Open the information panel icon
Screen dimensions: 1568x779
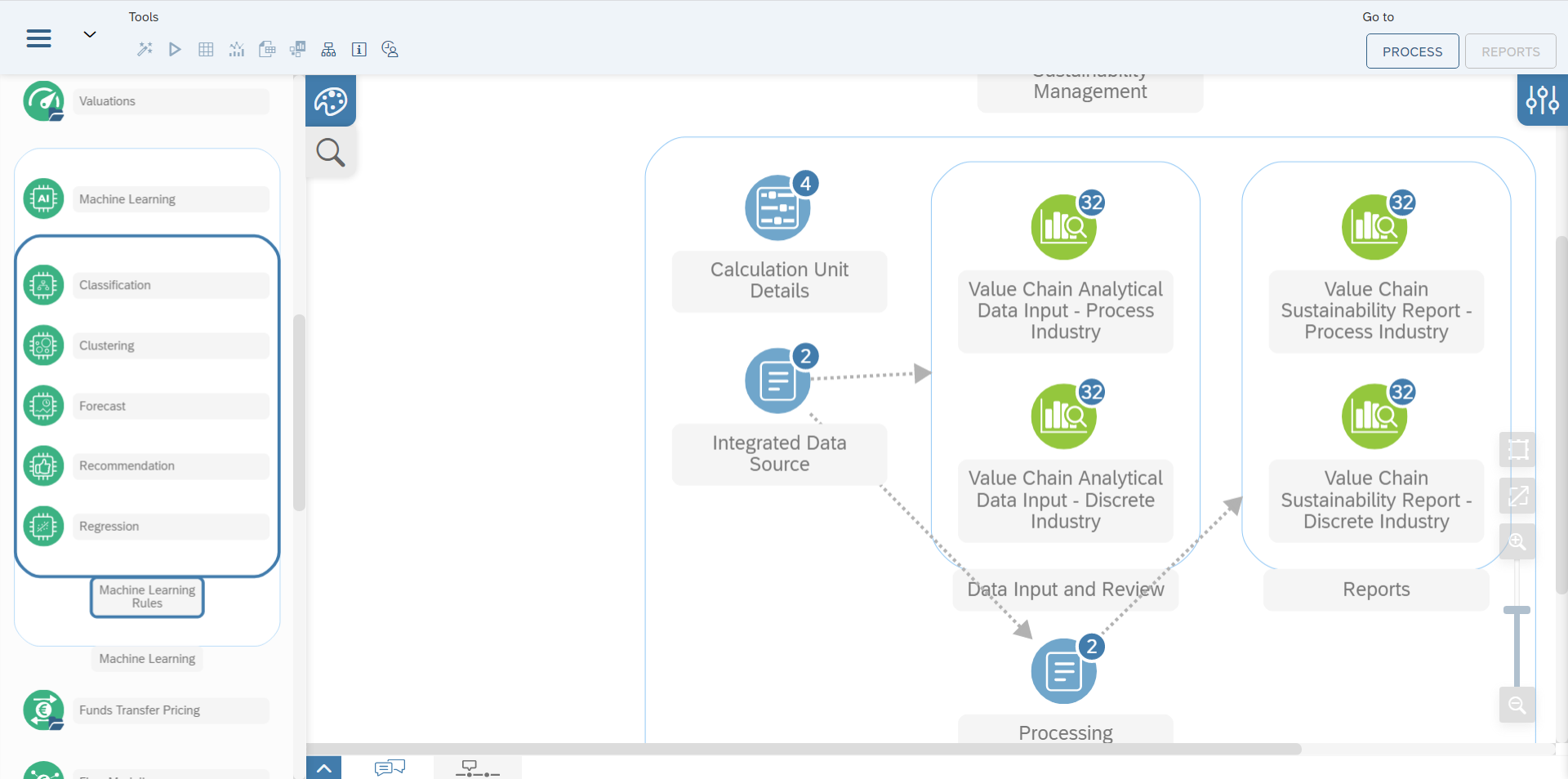(x=359, y=49)
